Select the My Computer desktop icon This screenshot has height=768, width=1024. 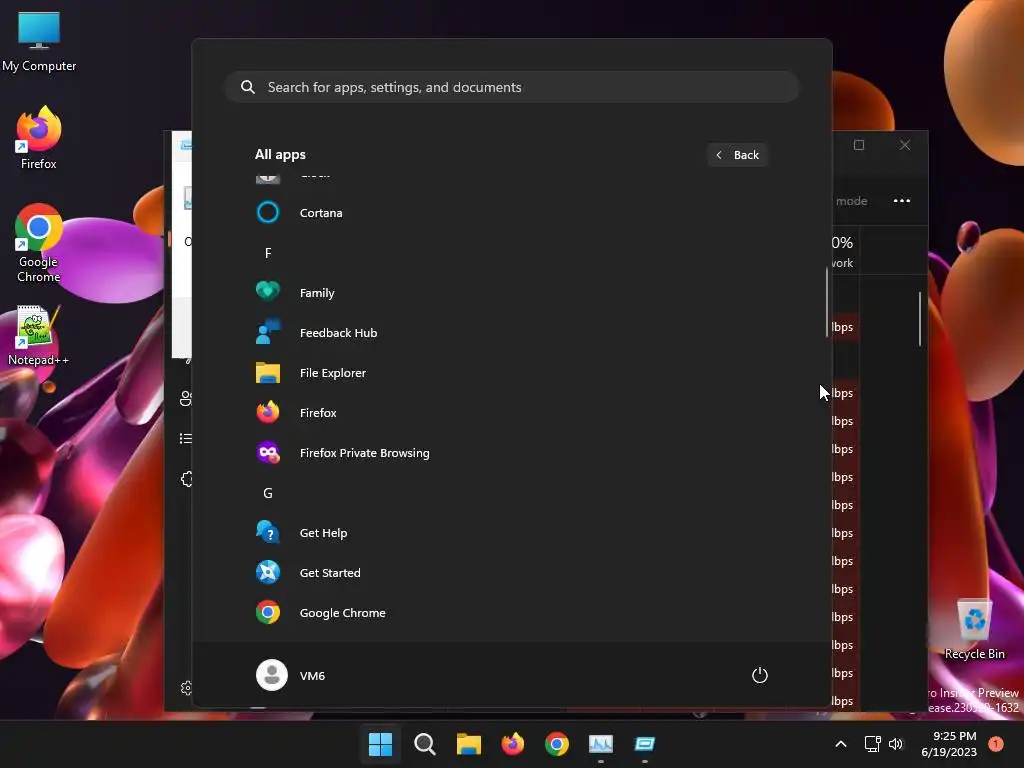tap(39, 42)
